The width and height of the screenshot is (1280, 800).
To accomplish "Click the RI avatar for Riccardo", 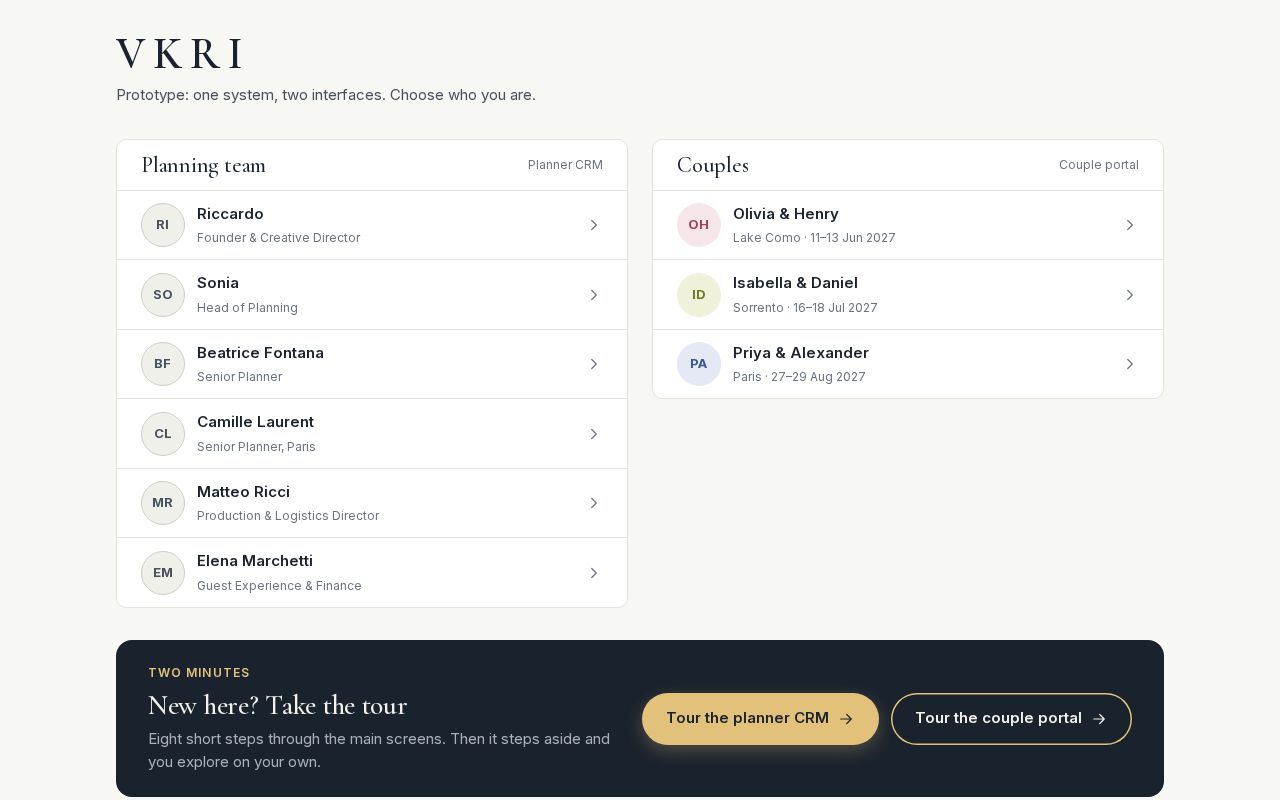I will click(x=163, y=225).
